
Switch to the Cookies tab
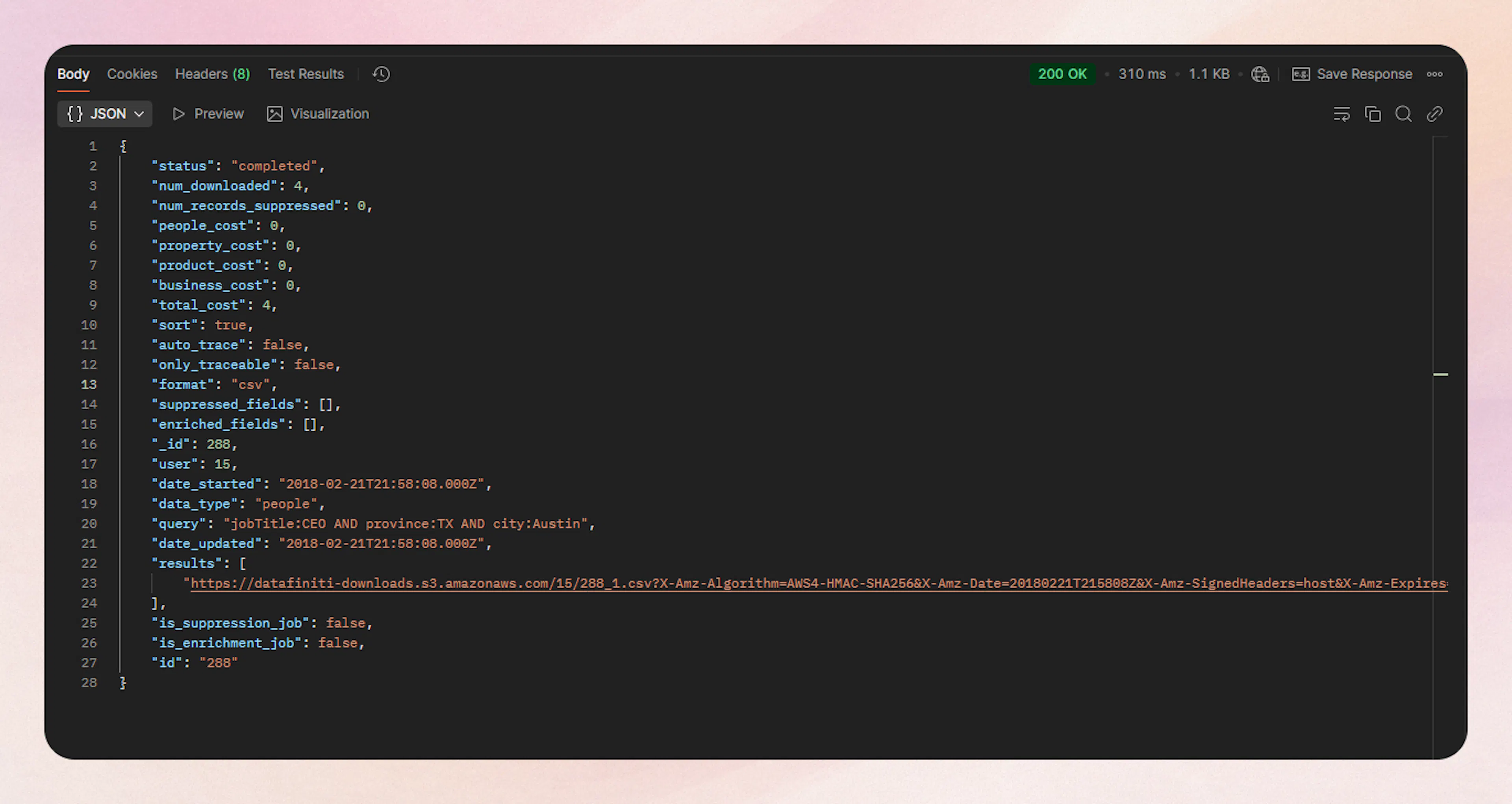click(132, 74)
